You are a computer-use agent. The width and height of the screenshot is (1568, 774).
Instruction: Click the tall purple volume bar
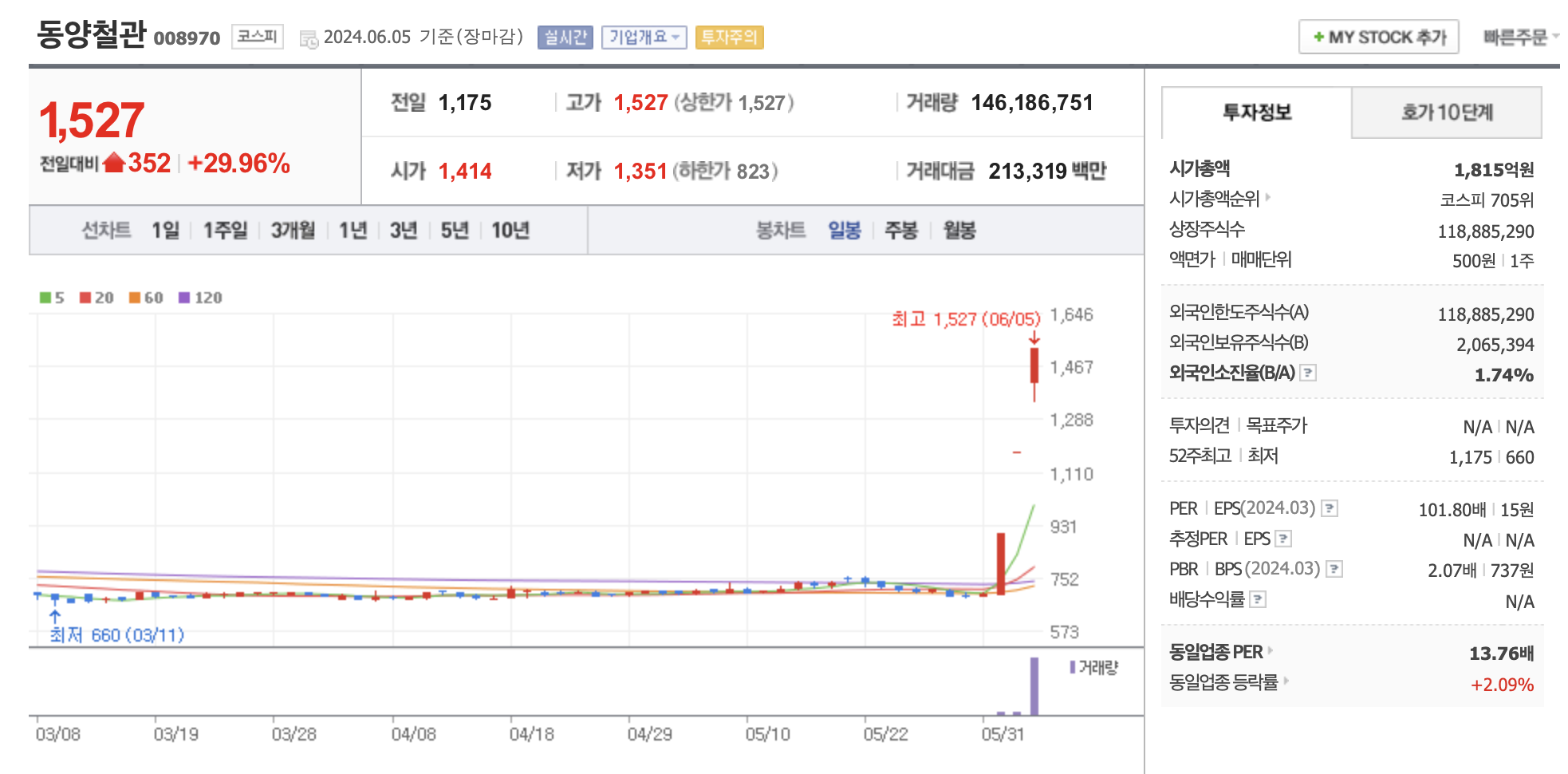1034,686
